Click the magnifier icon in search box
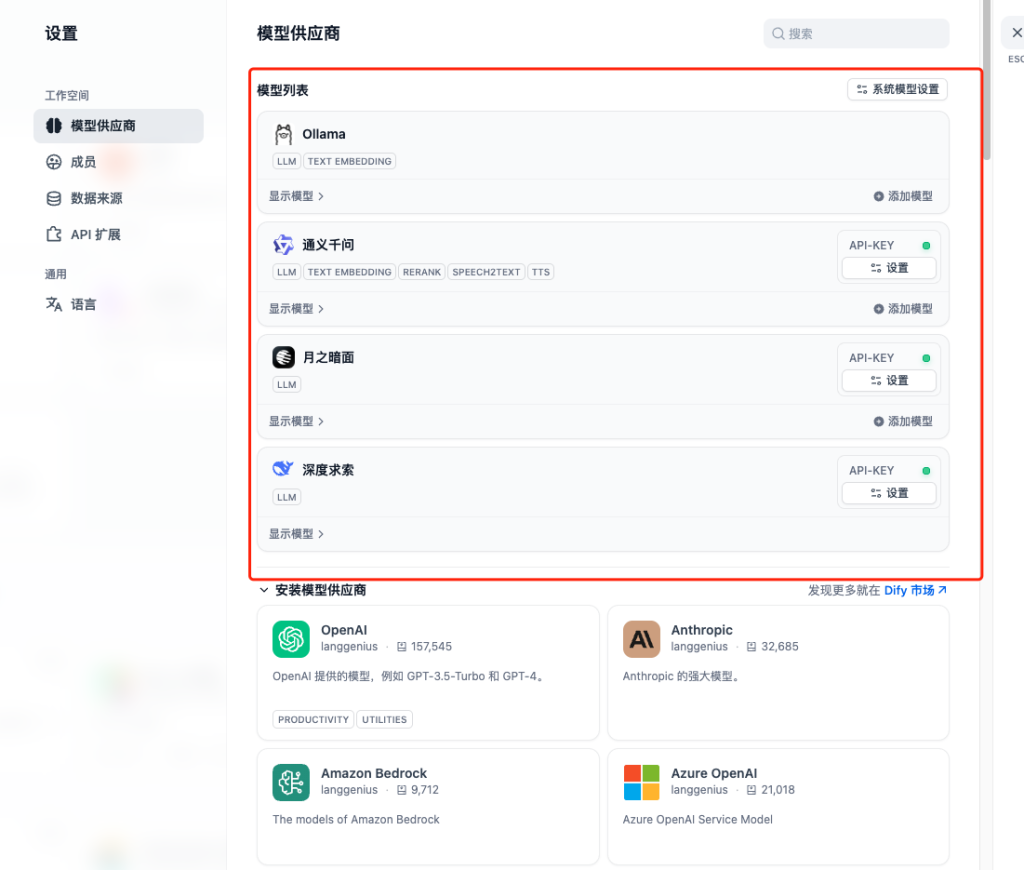The width and height of the screenshot is (1024, 870). (x=778, y=33)
